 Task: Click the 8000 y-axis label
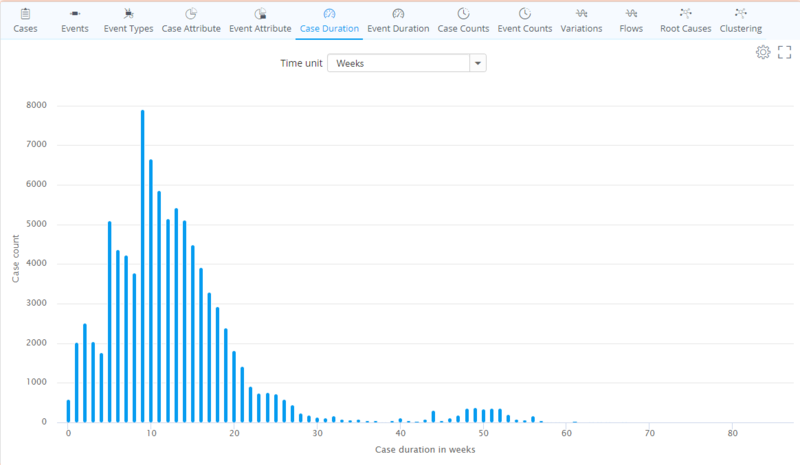(36, 105)
